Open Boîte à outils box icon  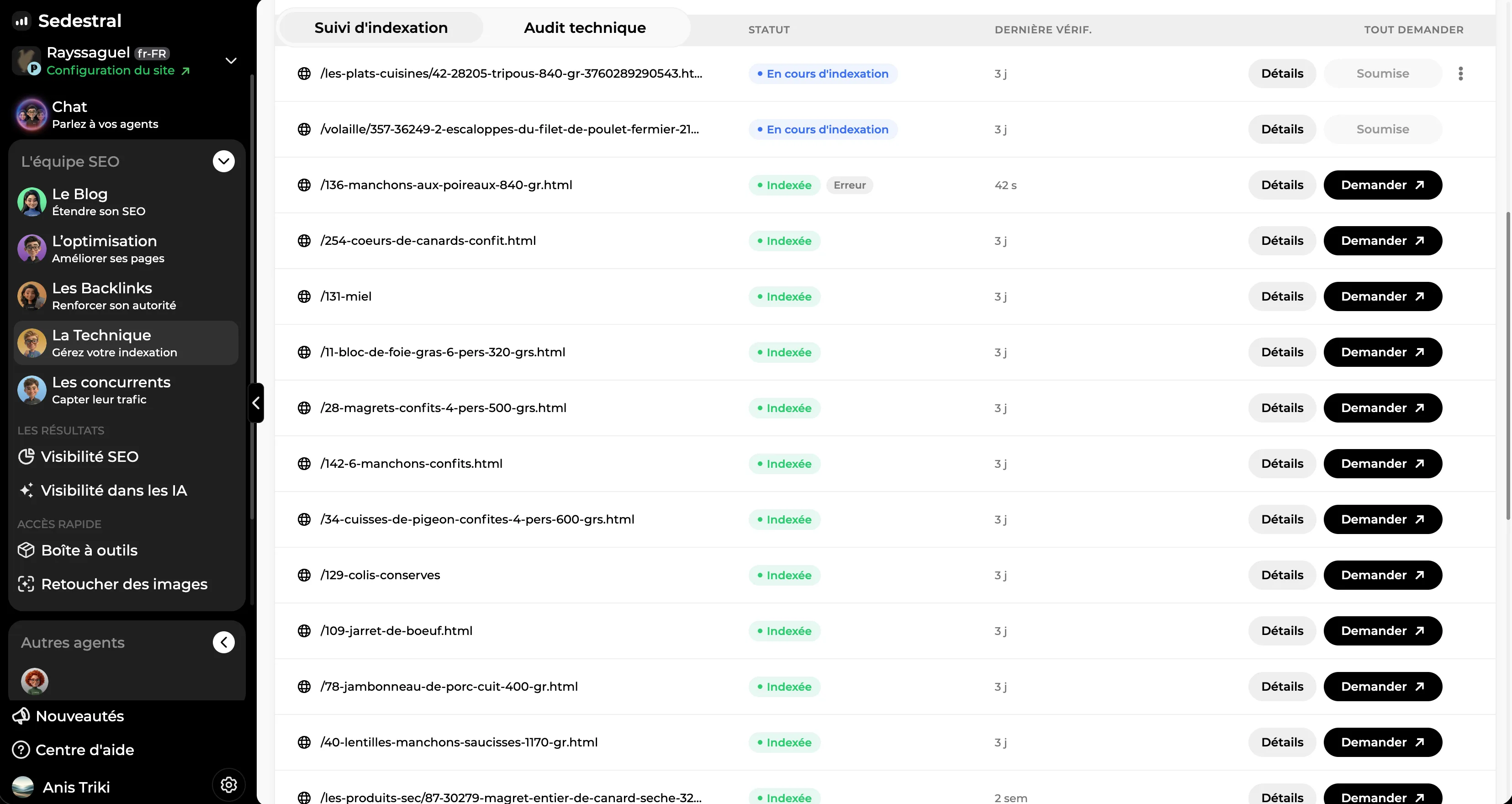point(26,550)
